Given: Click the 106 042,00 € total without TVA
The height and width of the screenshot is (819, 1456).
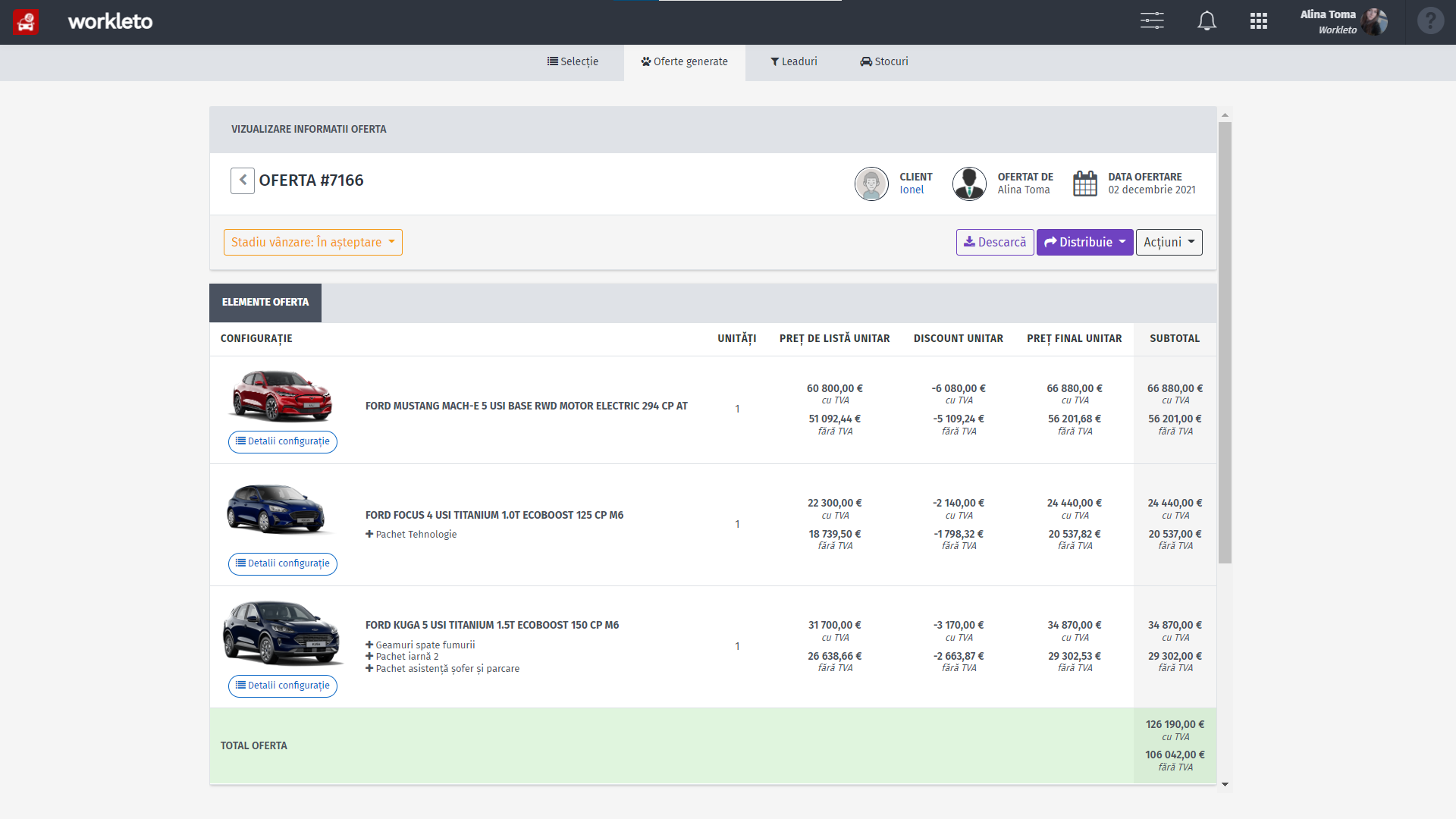Looking at the screenshot, I should pyautogui.click(x=1175, y=755).
